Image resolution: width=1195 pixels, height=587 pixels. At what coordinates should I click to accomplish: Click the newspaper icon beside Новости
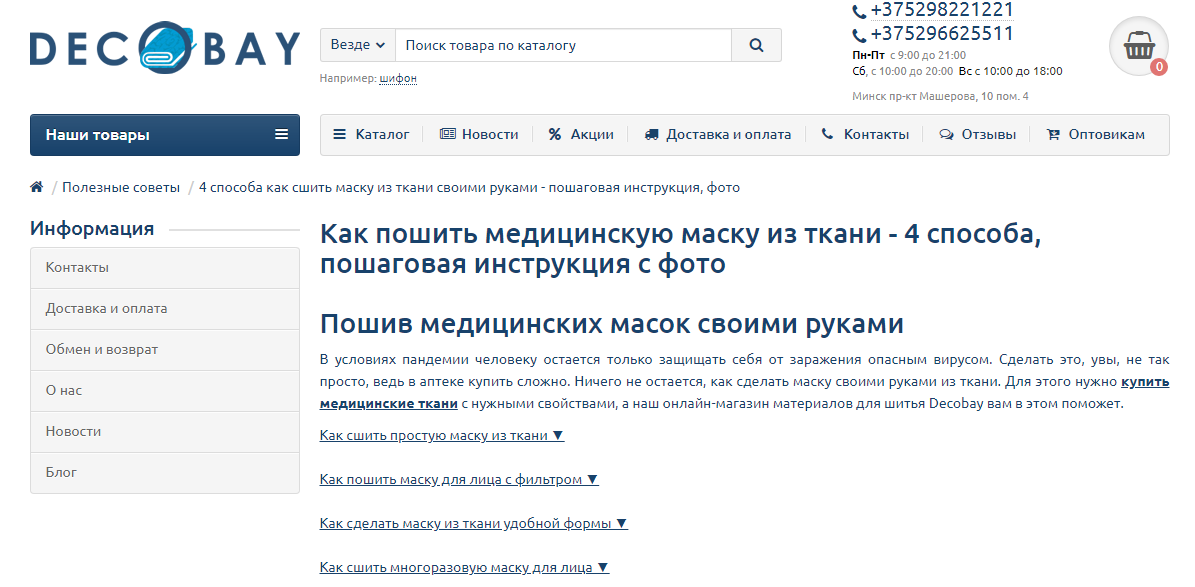tap(447, 134)
